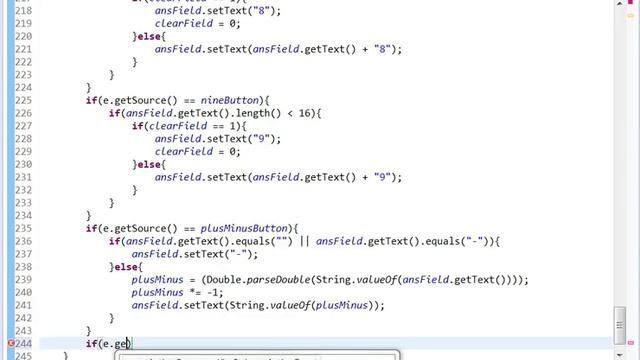
Task: Click 'clearField = 0;' on line 229
Action: click(x=198, y=152)
